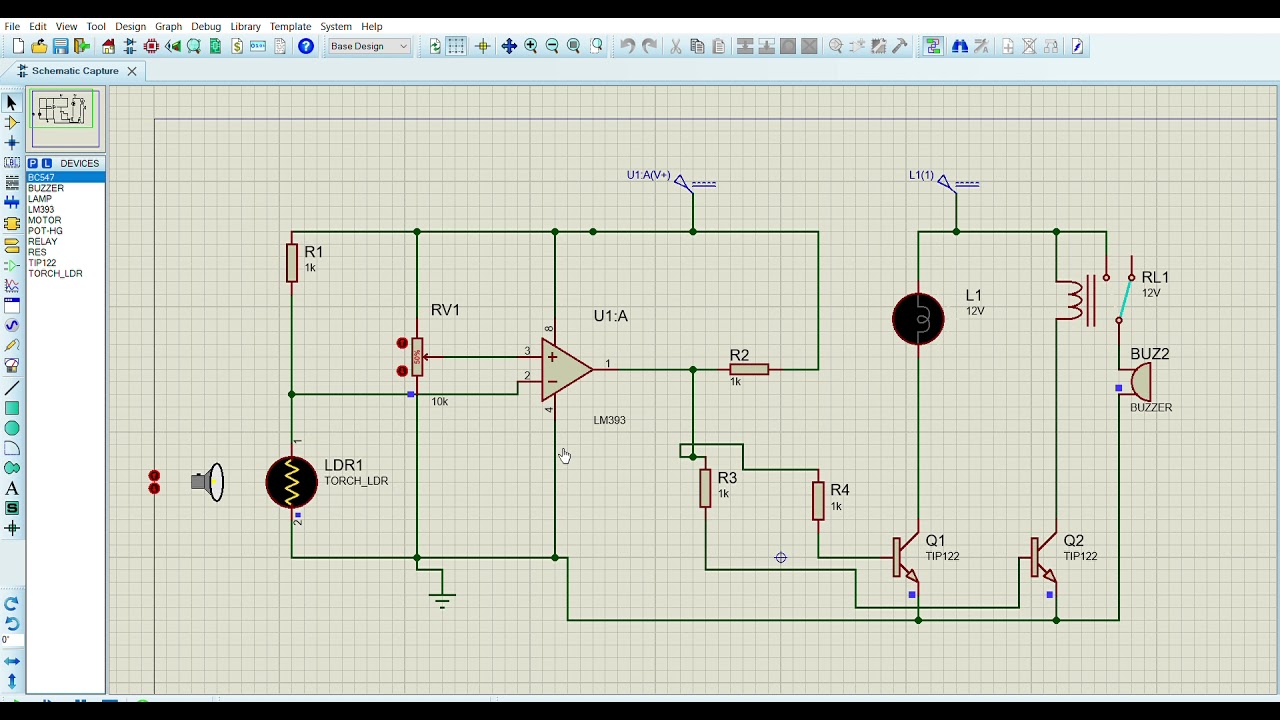Click the LM393 comparator U1:A symbol

[x=567, y=369]
